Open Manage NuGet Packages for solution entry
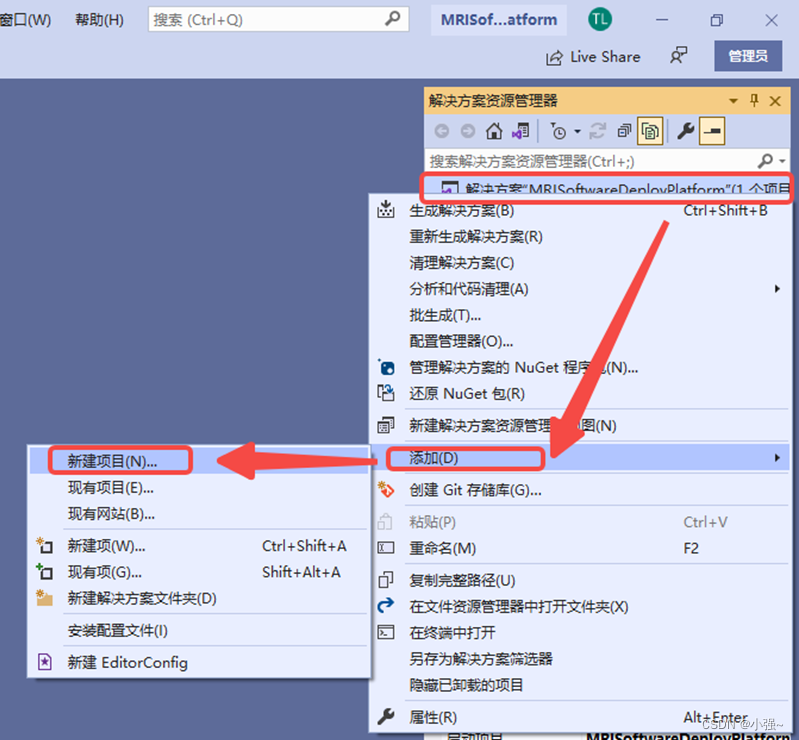 (x=581, y=367)
